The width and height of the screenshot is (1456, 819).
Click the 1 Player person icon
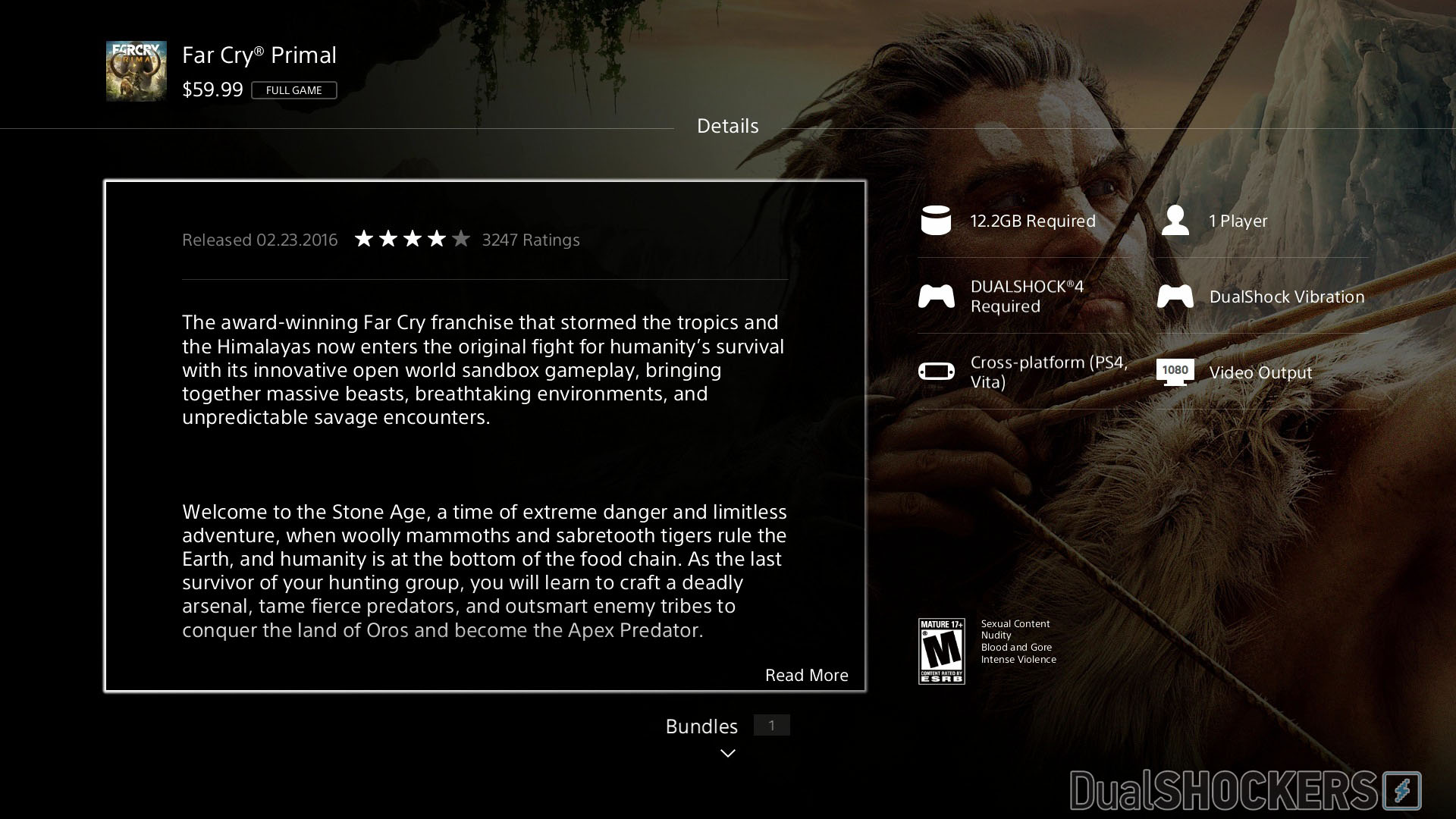tap(1175, 221)
